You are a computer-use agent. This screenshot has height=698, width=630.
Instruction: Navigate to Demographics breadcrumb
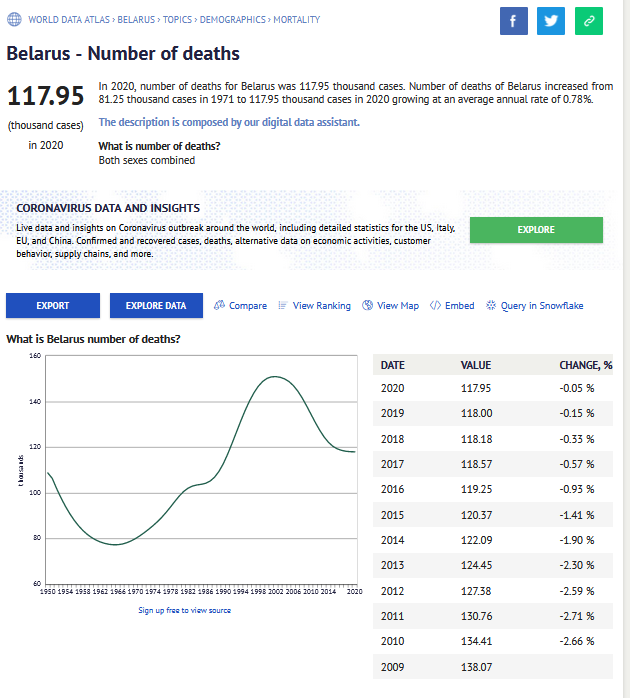[233, 19]
